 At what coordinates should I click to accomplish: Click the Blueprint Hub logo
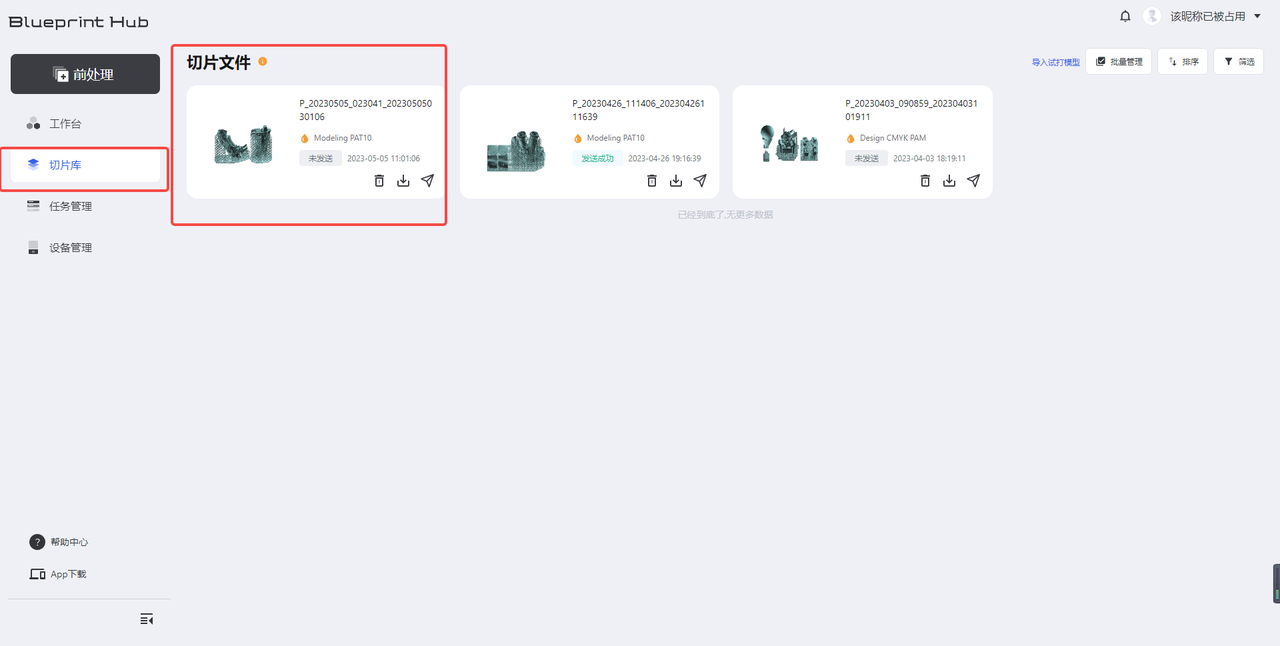tap(79, 22)
